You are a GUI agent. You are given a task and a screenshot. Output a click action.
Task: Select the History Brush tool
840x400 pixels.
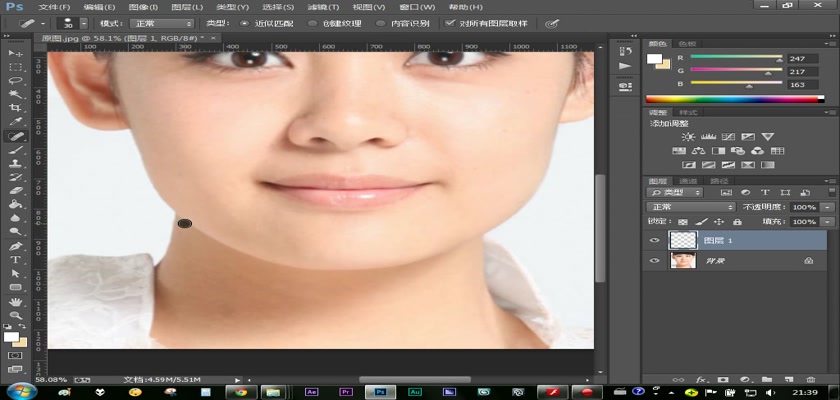[x=16, y=177]
